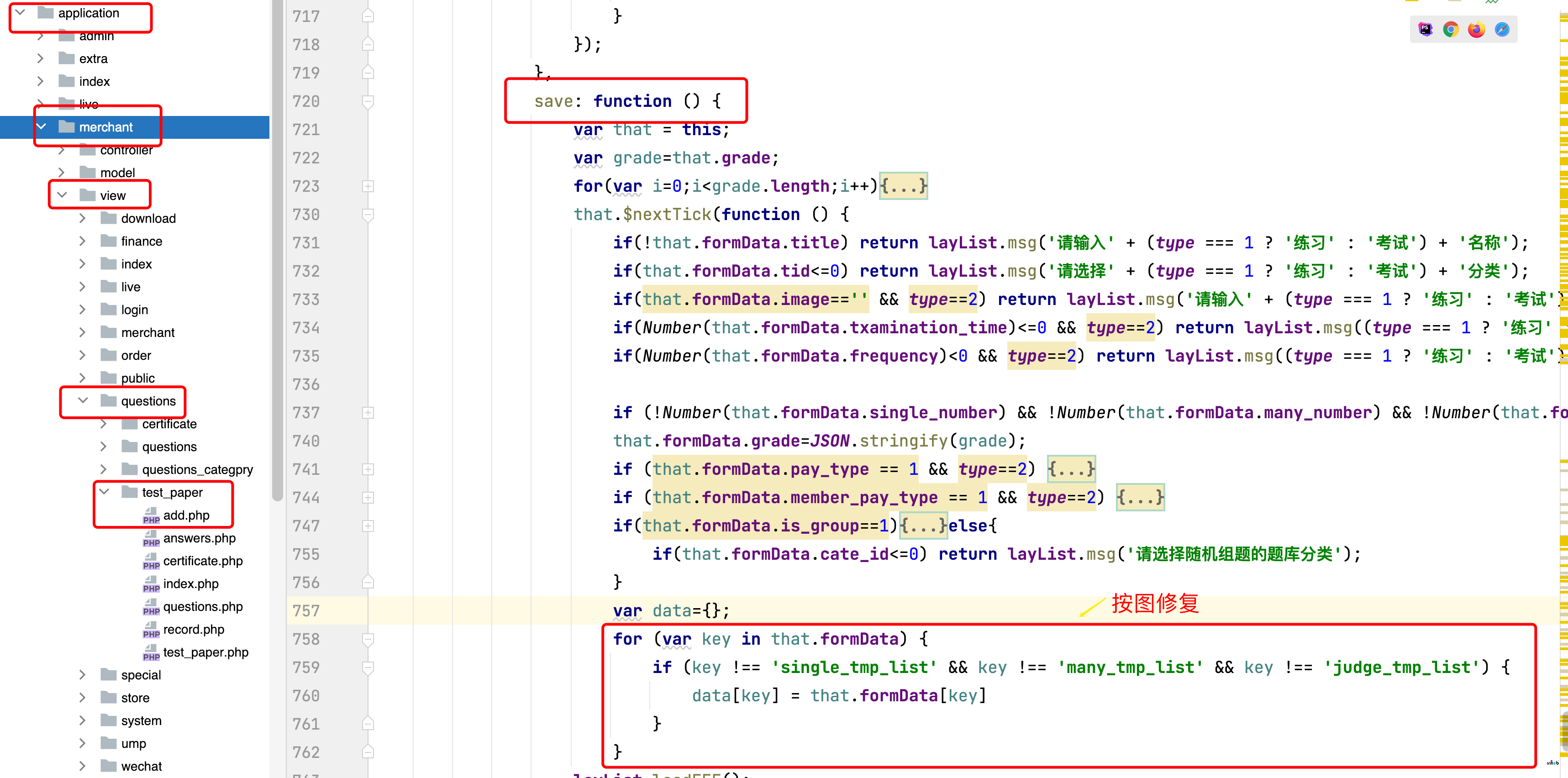1568x778 pixels.
Task: Click line number 720 in gutter
Action: 305,101
